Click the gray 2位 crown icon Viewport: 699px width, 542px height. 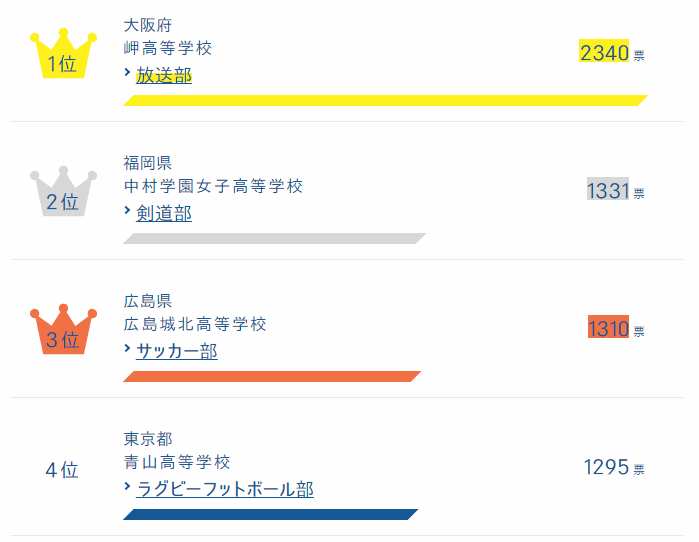point(62,194)
